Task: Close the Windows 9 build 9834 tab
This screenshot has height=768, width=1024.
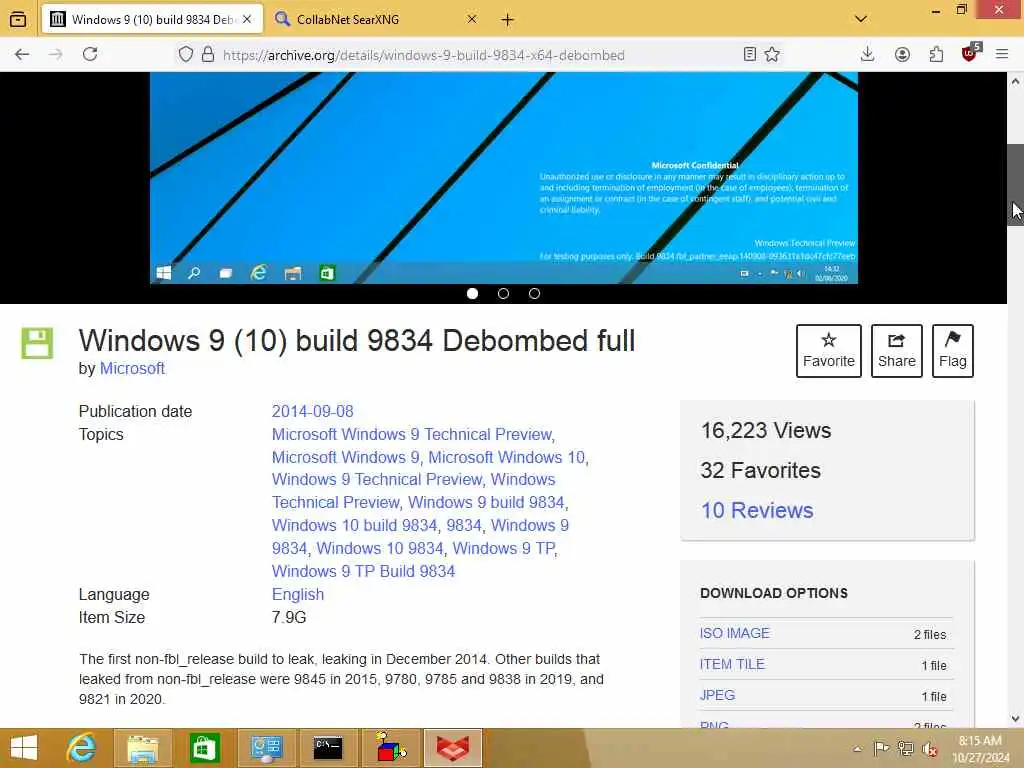Action: [247, 19]
